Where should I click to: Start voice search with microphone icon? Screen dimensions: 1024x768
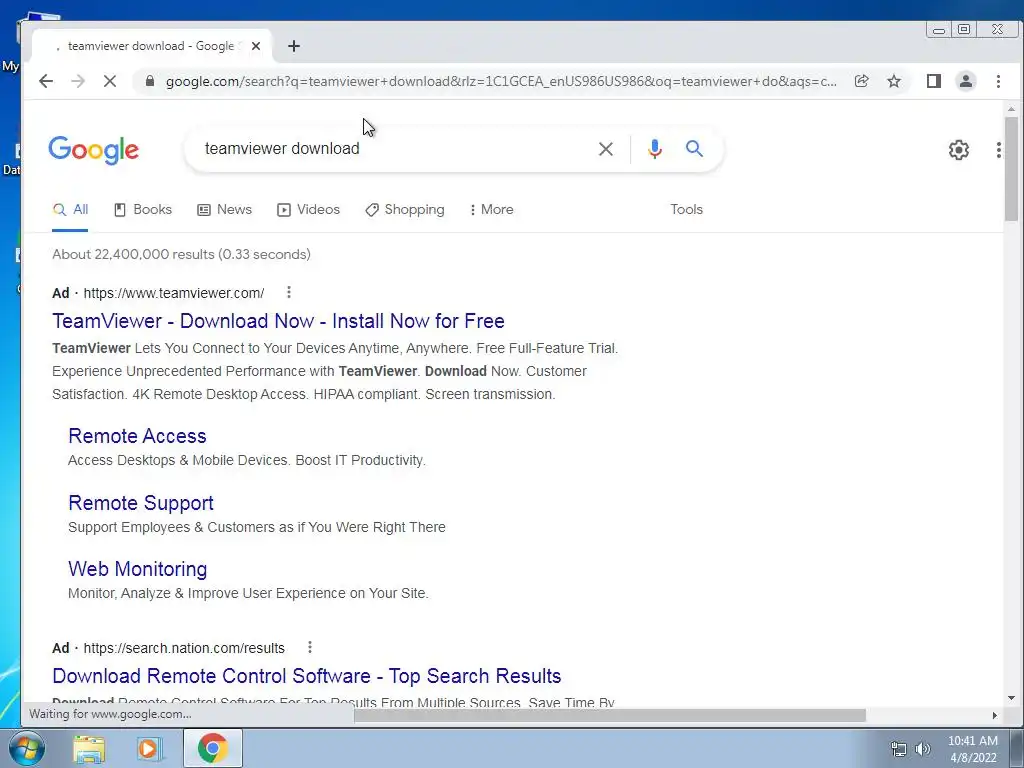coord(654,149)
